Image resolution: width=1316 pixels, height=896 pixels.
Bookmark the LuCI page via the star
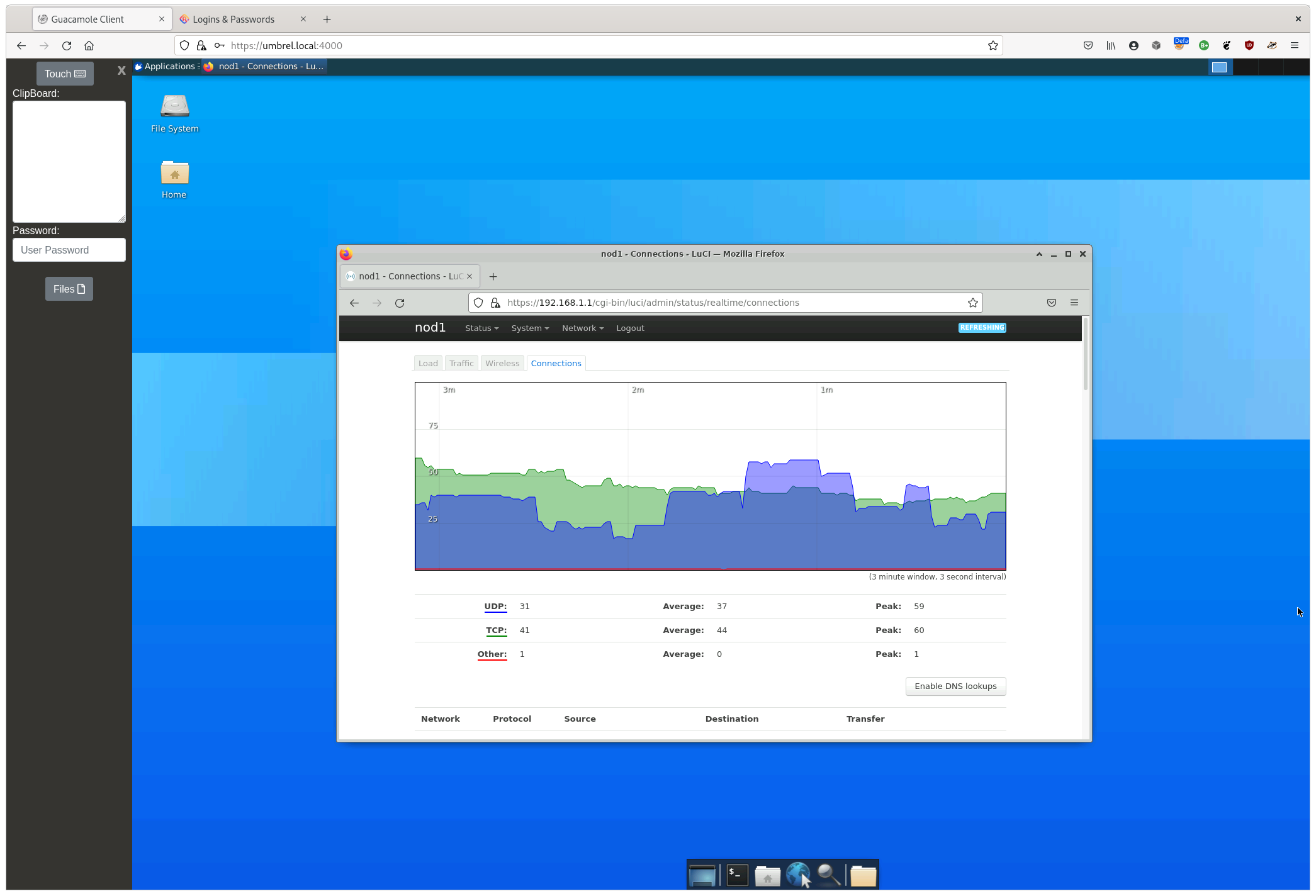pos(973,303)
